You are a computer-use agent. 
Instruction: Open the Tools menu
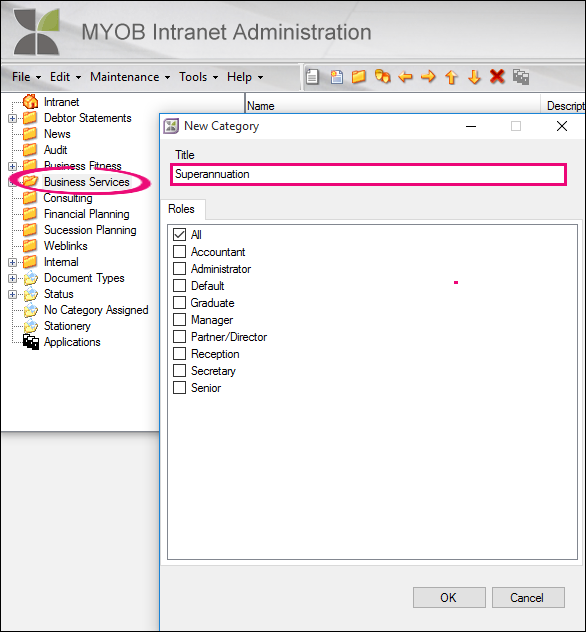198,77
